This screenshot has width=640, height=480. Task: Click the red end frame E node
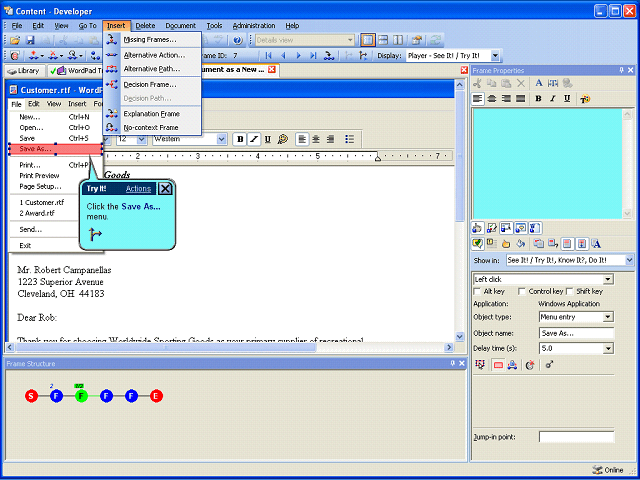tap(156, 396)
